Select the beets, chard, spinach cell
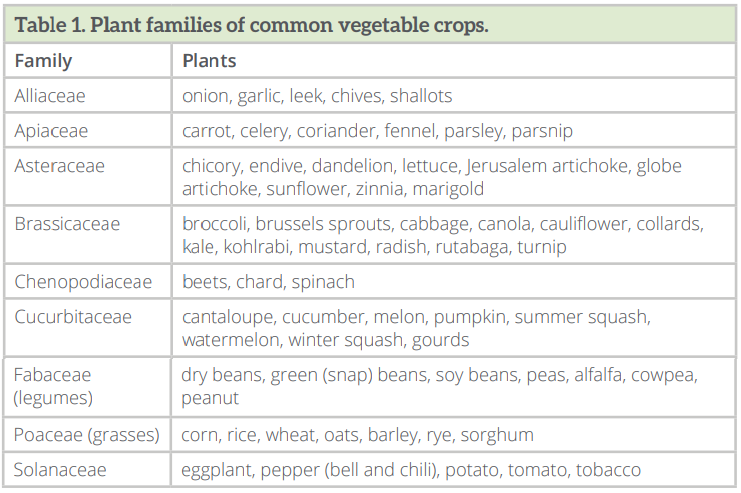741x493 pixels. pos(268,281)
